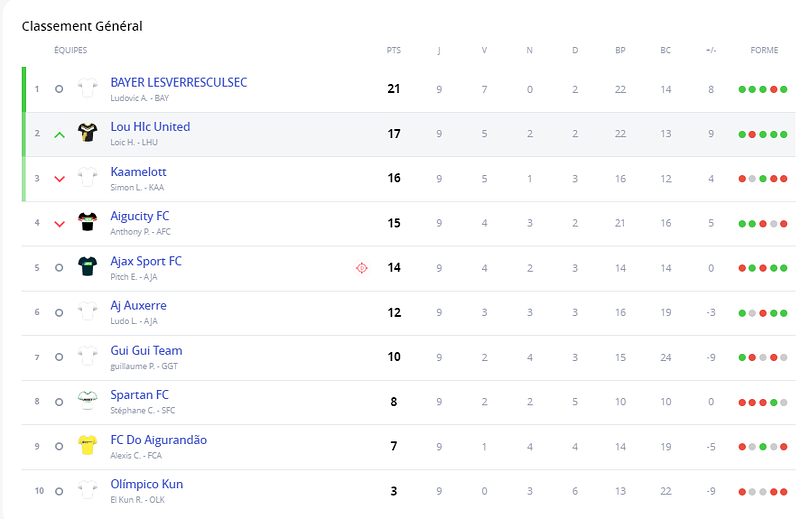The image size is (800, 519).
Task: Open Gui Gui Team link
Action: (146, 350)
